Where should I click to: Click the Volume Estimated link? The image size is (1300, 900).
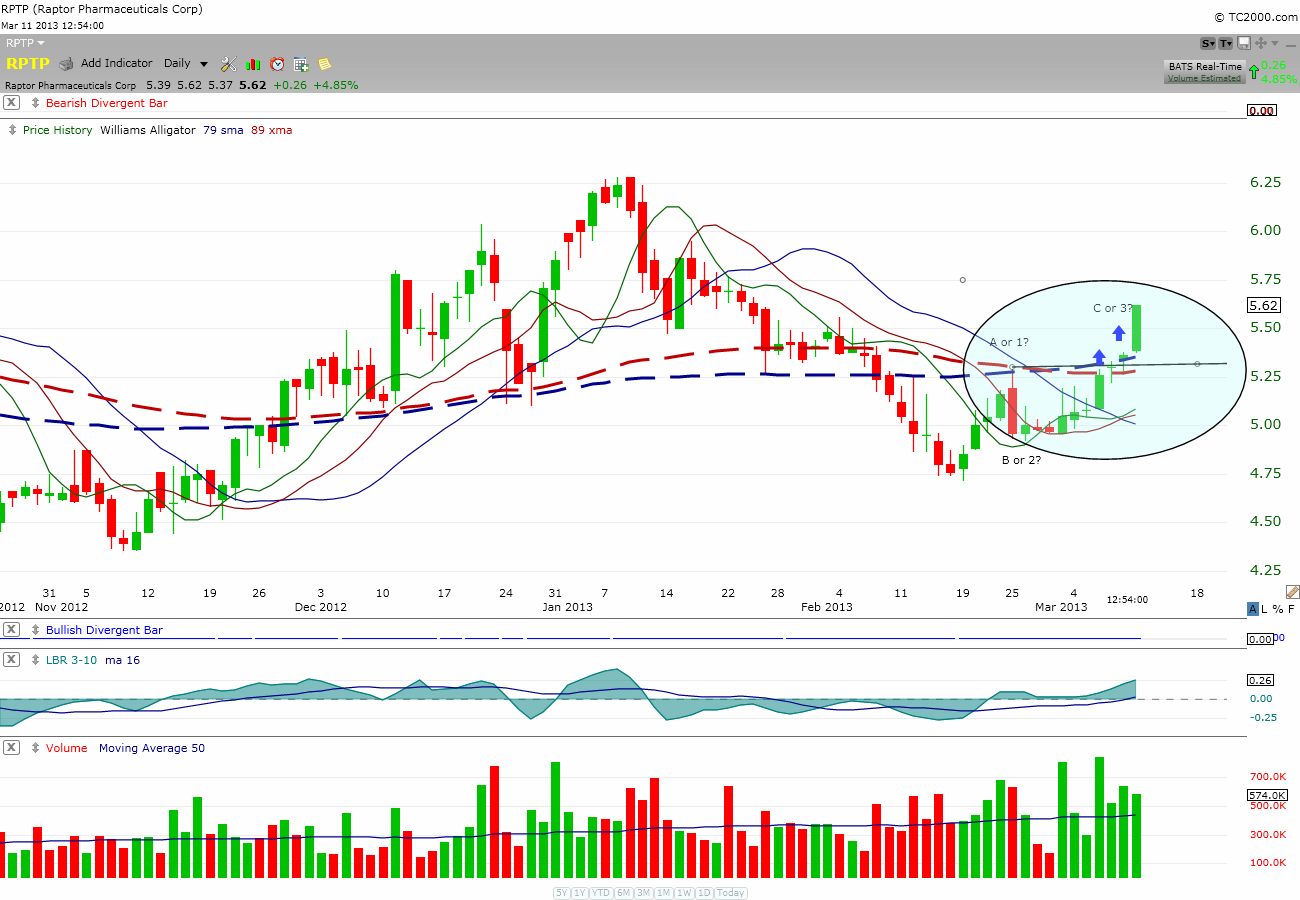point(1204,78)
